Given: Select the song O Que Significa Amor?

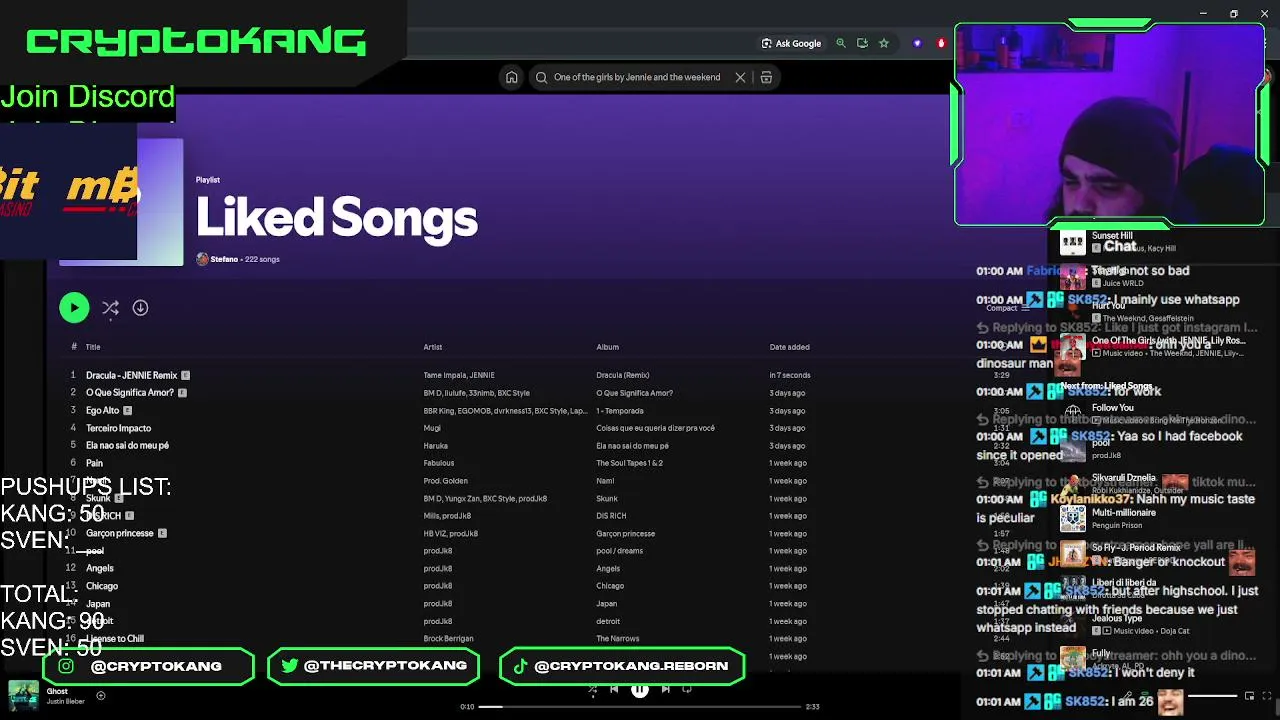Looking at the screenshot, I should coord(130,393).
